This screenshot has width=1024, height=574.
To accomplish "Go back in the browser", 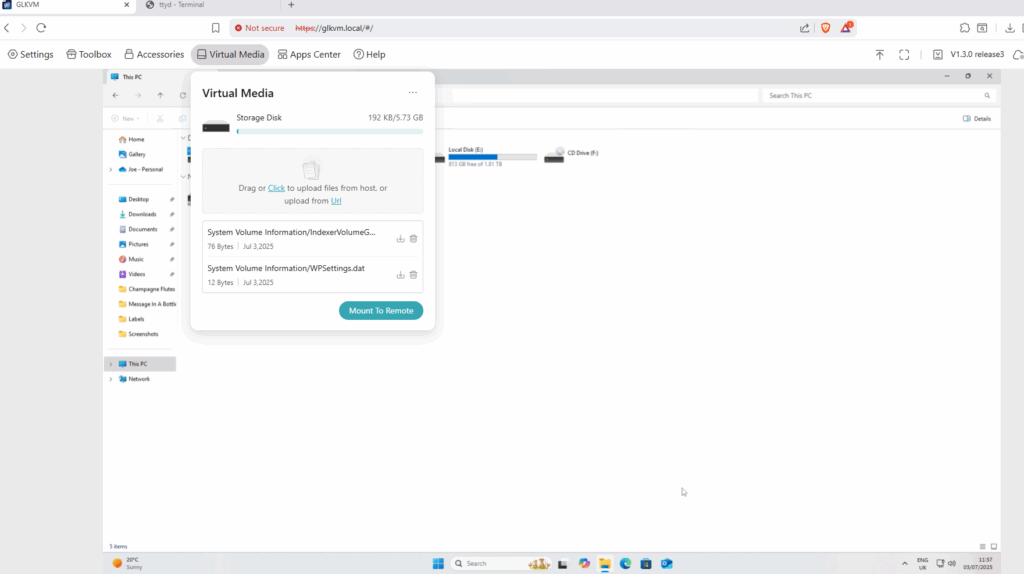I will coord(7,27).
